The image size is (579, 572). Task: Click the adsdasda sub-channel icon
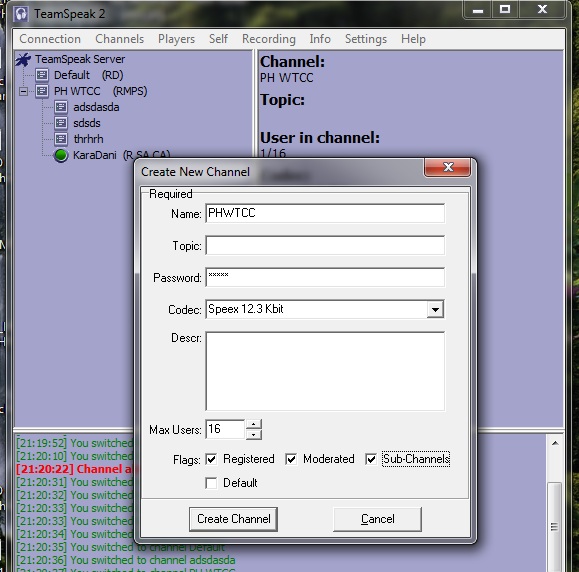click(x=61, y=107)
